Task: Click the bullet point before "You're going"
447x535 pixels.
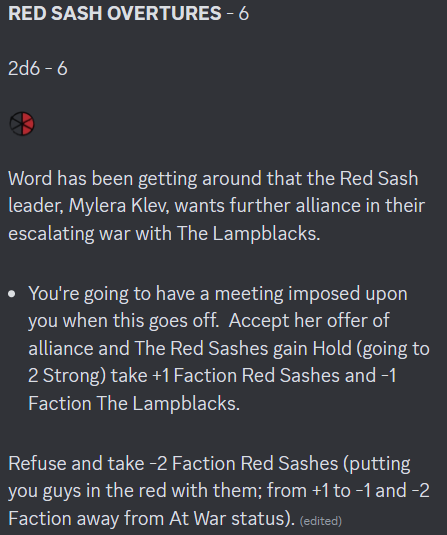Action: point(12,294)
